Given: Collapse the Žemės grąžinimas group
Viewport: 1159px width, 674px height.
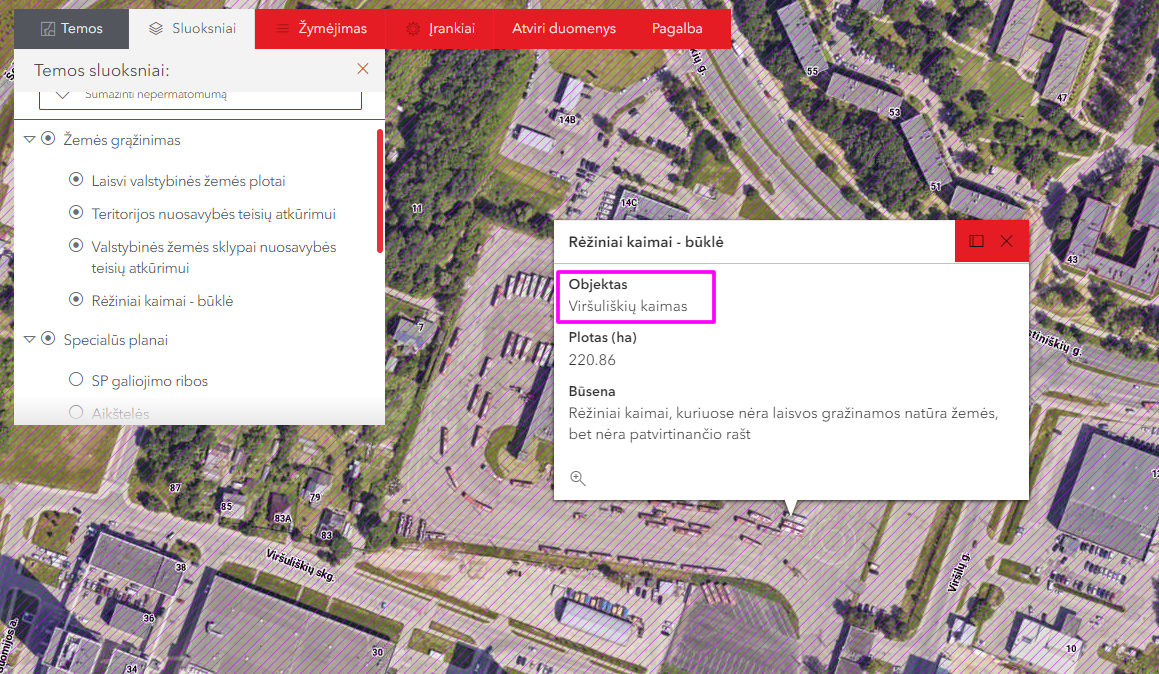Looking at the screenshot, I should tap(29, 140).
